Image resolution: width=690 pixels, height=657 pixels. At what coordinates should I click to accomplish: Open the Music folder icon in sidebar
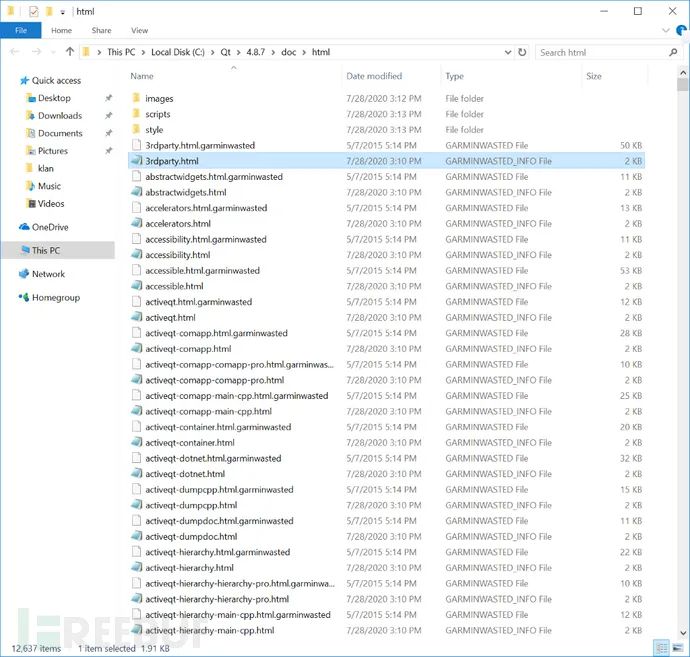click(30, 186)
